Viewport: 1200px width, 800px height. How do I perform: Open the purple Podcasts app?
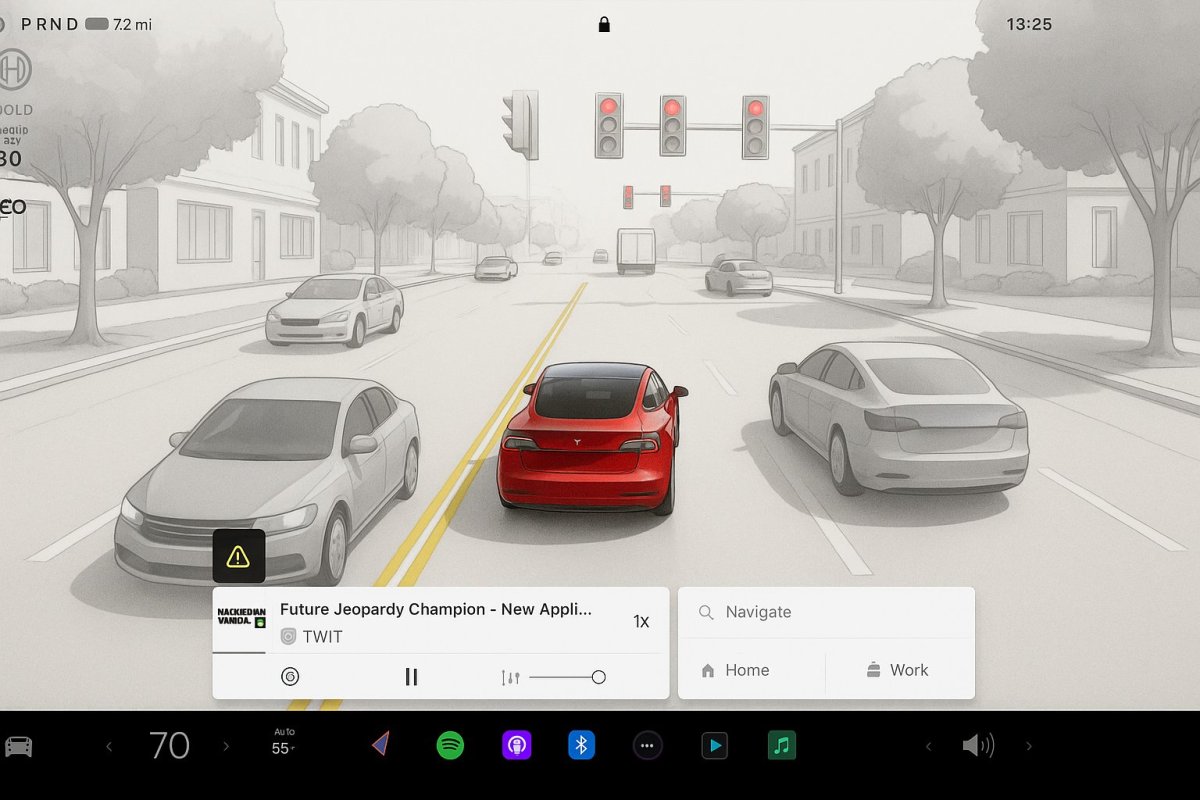coord(516,745)
